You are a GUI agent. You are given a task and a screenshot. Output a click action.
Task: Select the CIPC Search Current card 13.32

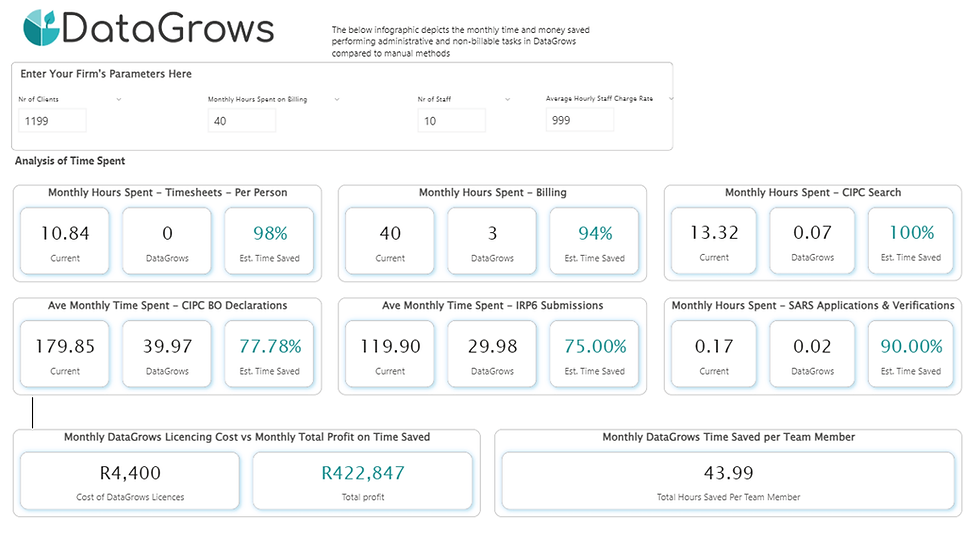pos(714,241)
